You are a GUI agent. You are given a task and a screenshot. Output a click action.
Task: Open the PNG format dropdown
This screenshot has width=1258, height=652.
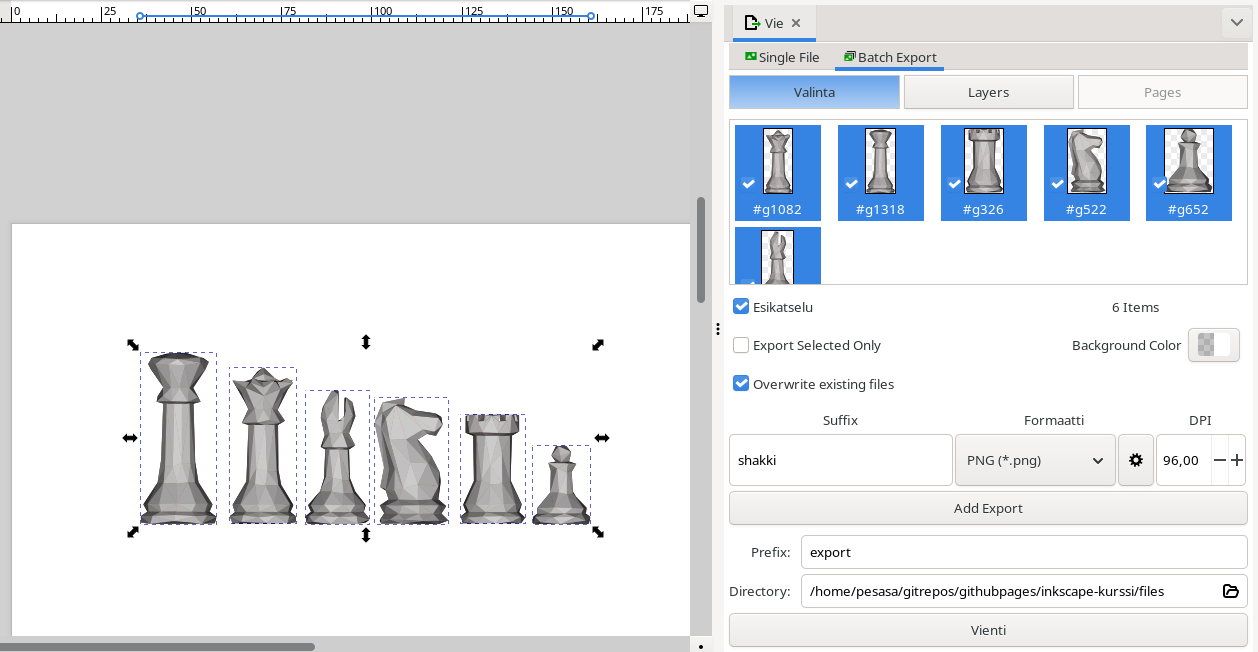point(1035,460)
